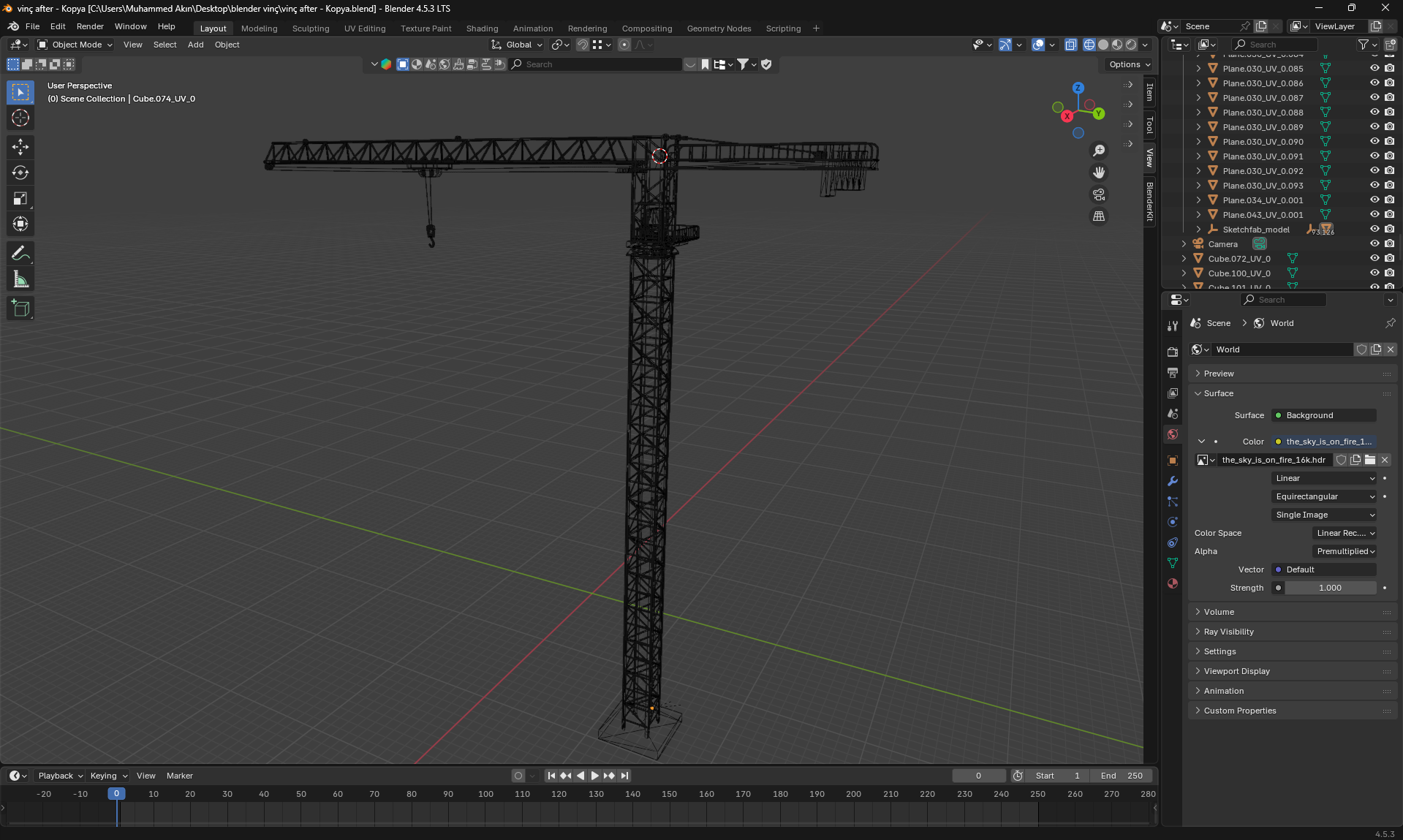Screen dimensions: 1403x840
Task: Open the Global transform orientation dropdown
Action: coord(518,45)
